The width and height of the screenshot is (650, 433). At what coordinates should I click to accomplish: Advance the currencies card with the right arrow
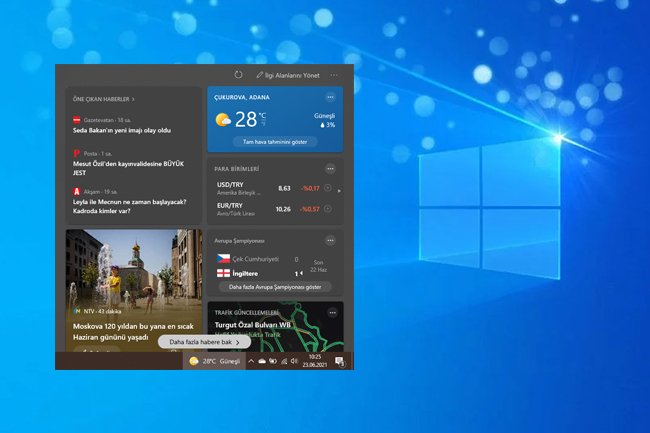[x=339, y=191]
